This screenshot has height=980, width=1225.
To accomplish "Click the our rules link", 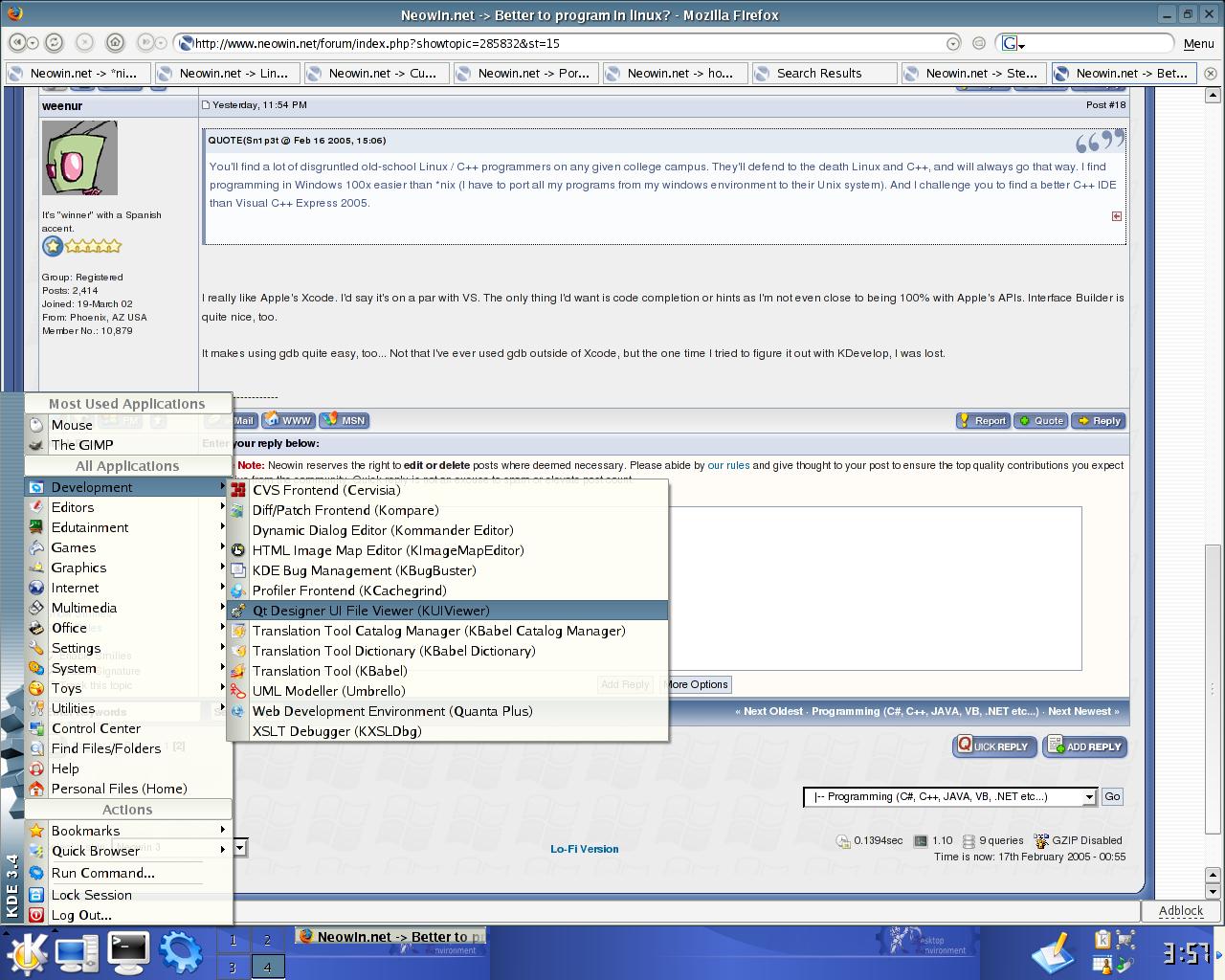I will point(728,465).
